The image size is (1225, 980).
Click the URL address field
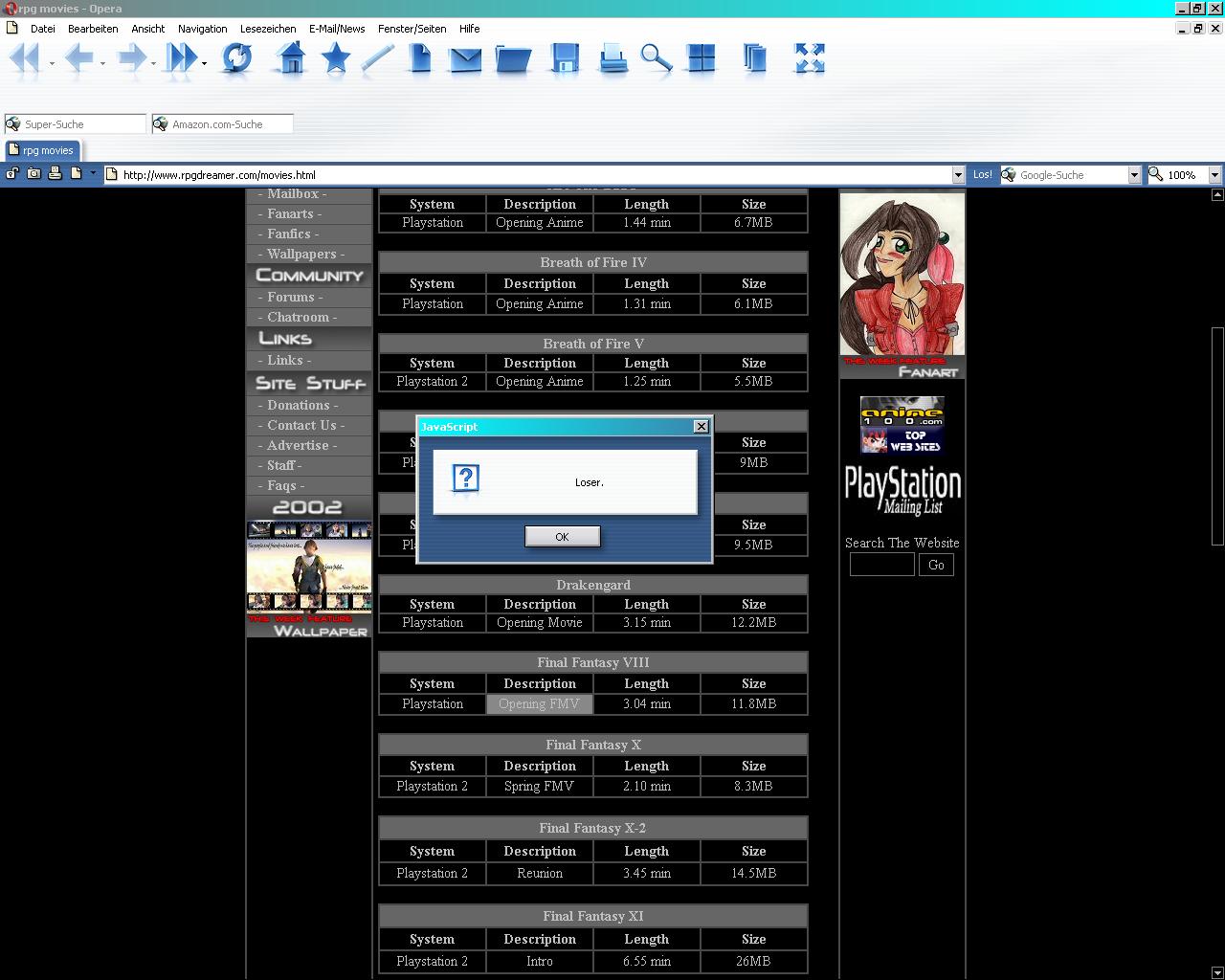tap(533, 175)
